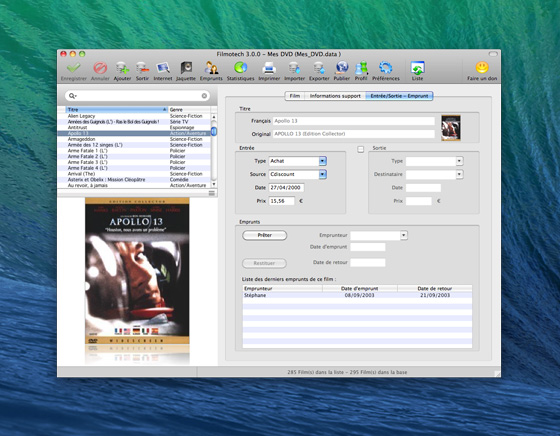Open the Internet search icon
Screen dimensions: 560x436
pos(163,67)
